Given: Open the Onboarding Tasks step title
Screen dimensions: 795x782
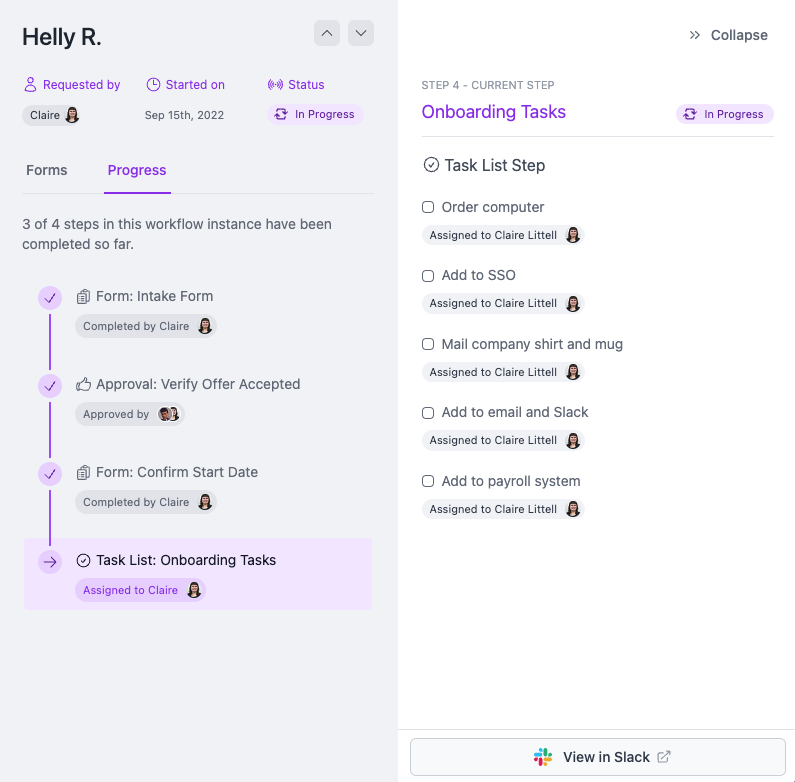Looking at the screenshot, I should [494, 112].
